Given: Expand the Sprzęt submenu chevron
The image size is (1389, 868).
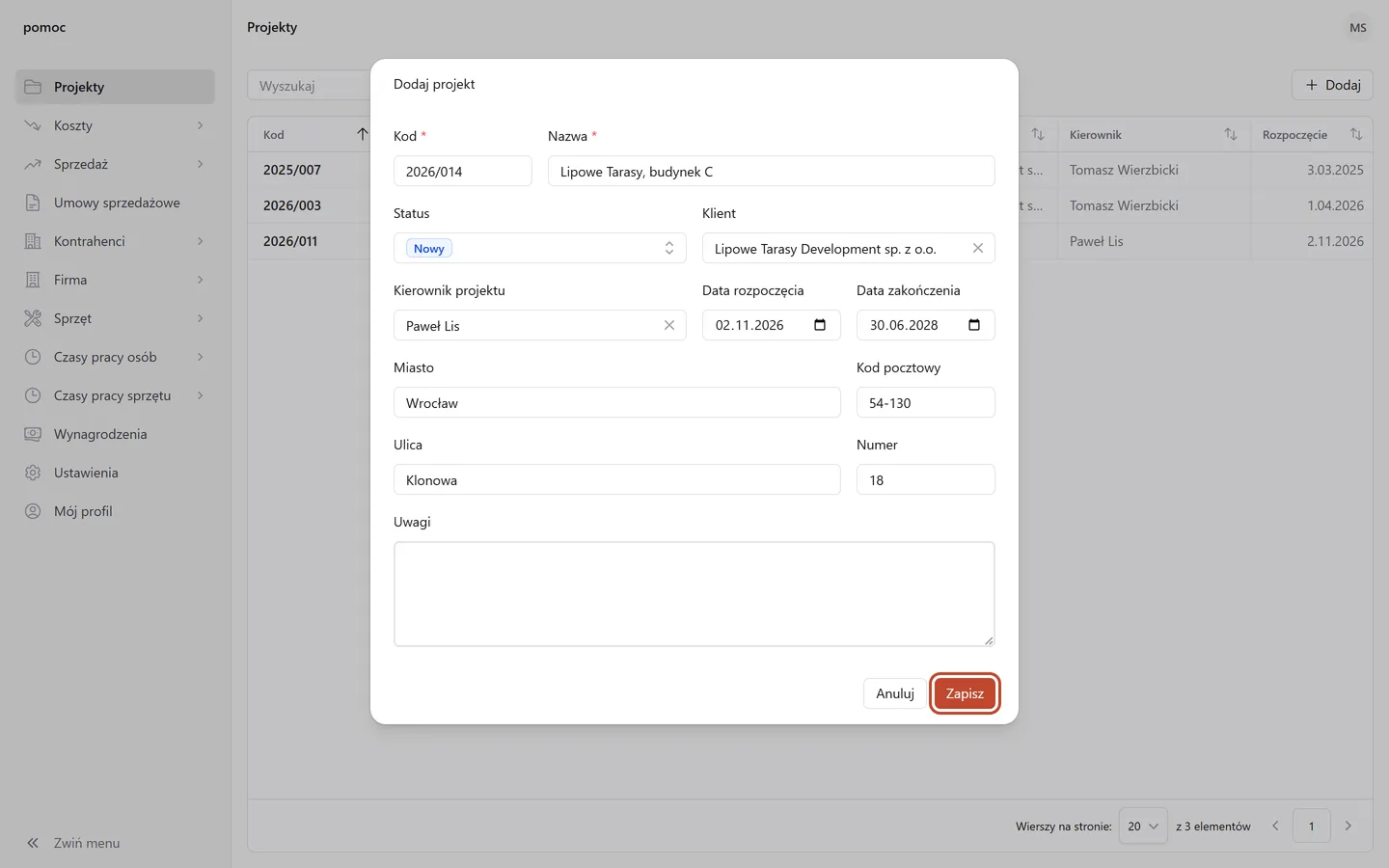Looking at the screenshot, I should click(x=201, y=318).
